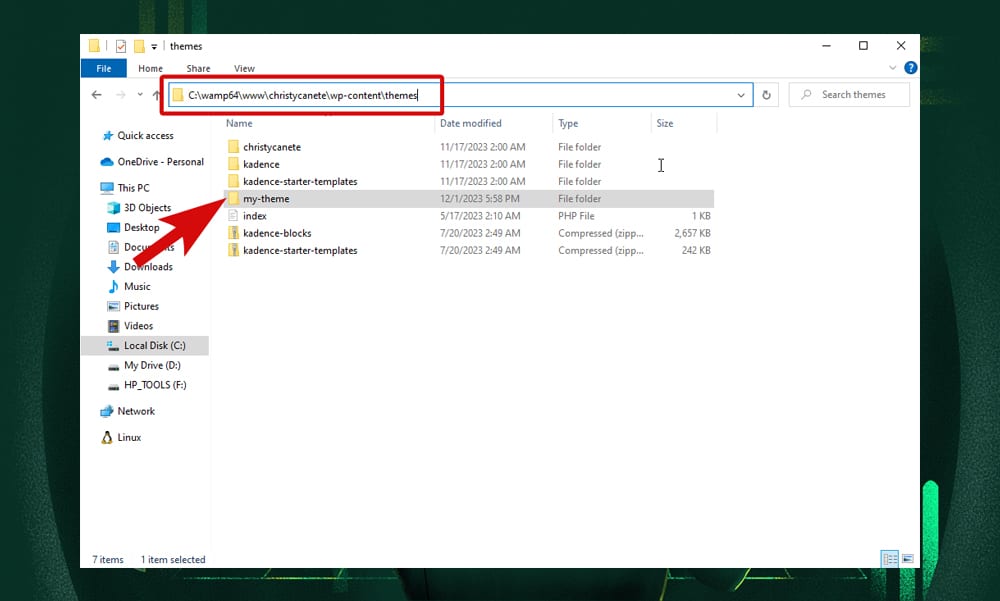Expand the ribbon using the chevron
The width and height of the screenshot is (1000, 601).
[894, 68]
